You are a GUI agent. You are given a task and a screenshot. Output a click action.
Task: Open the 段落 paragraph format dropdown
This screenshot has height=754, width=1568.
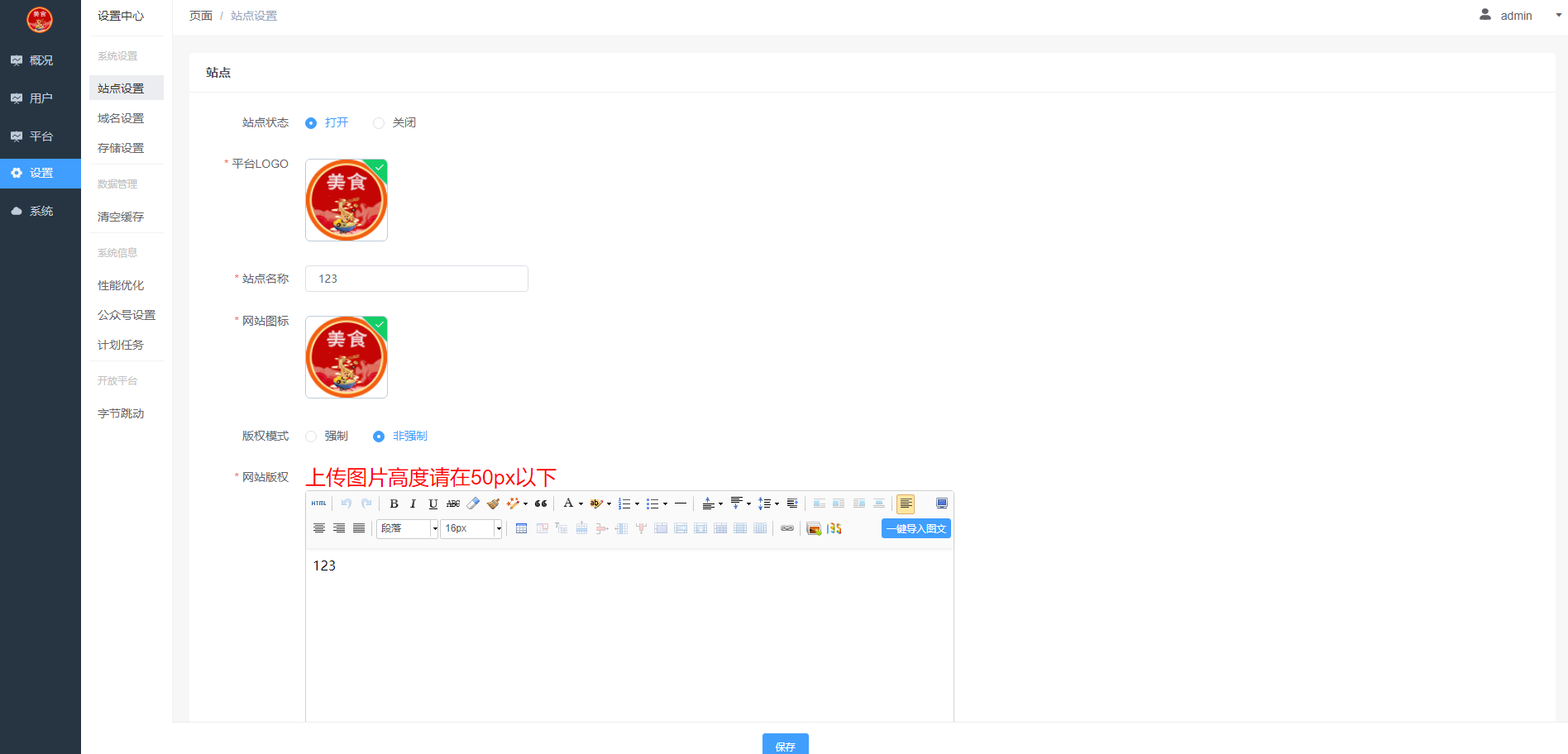tap(408, 528)
